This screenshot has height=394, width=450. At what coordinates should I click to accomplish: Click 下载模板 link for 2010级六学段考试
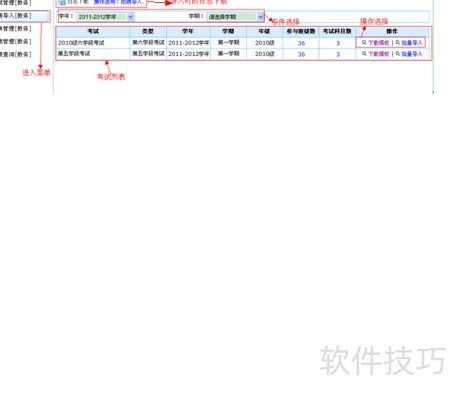point(379,43)
